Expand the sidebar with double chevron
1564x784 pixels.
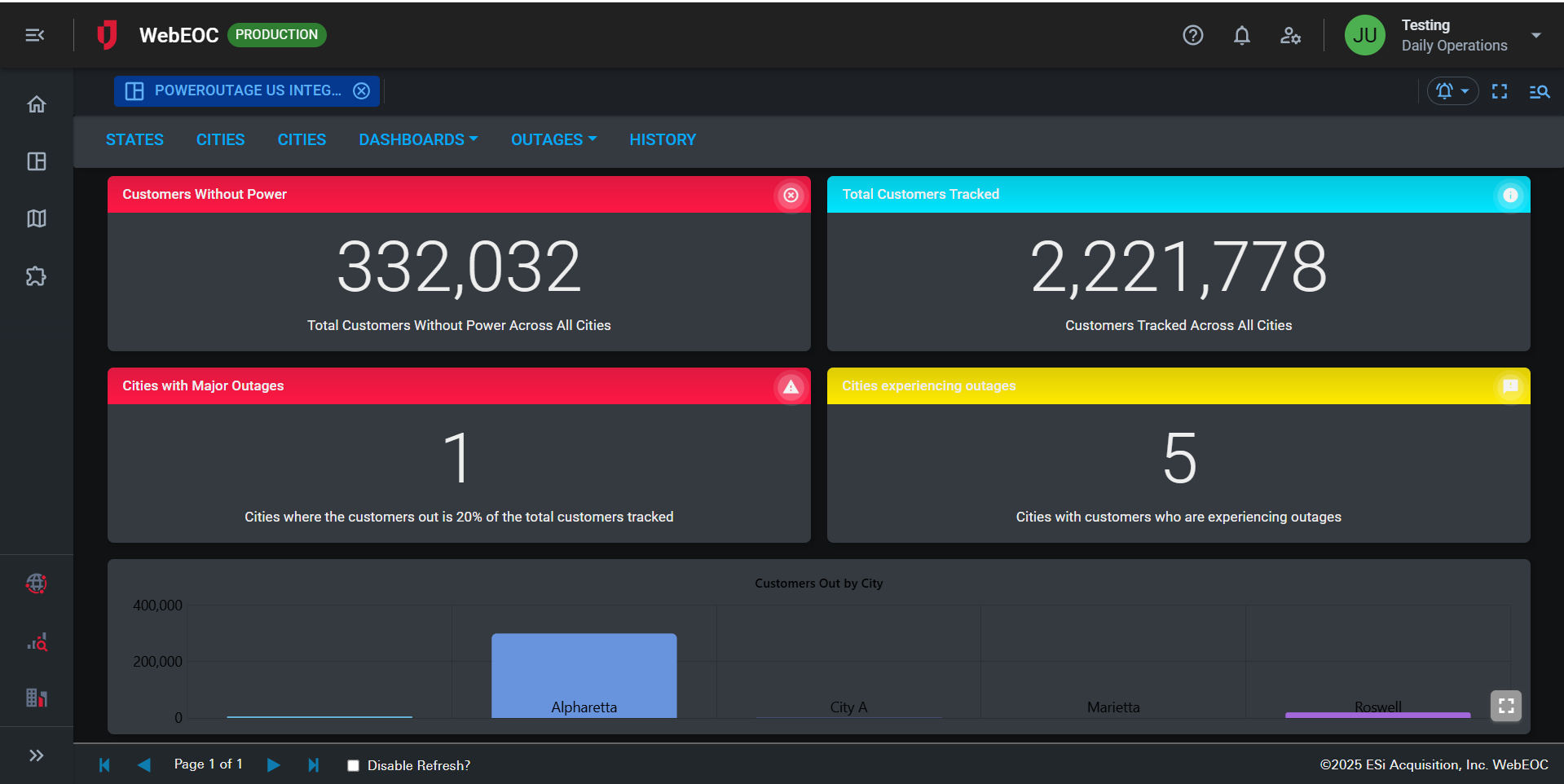[x=37, y=755]
